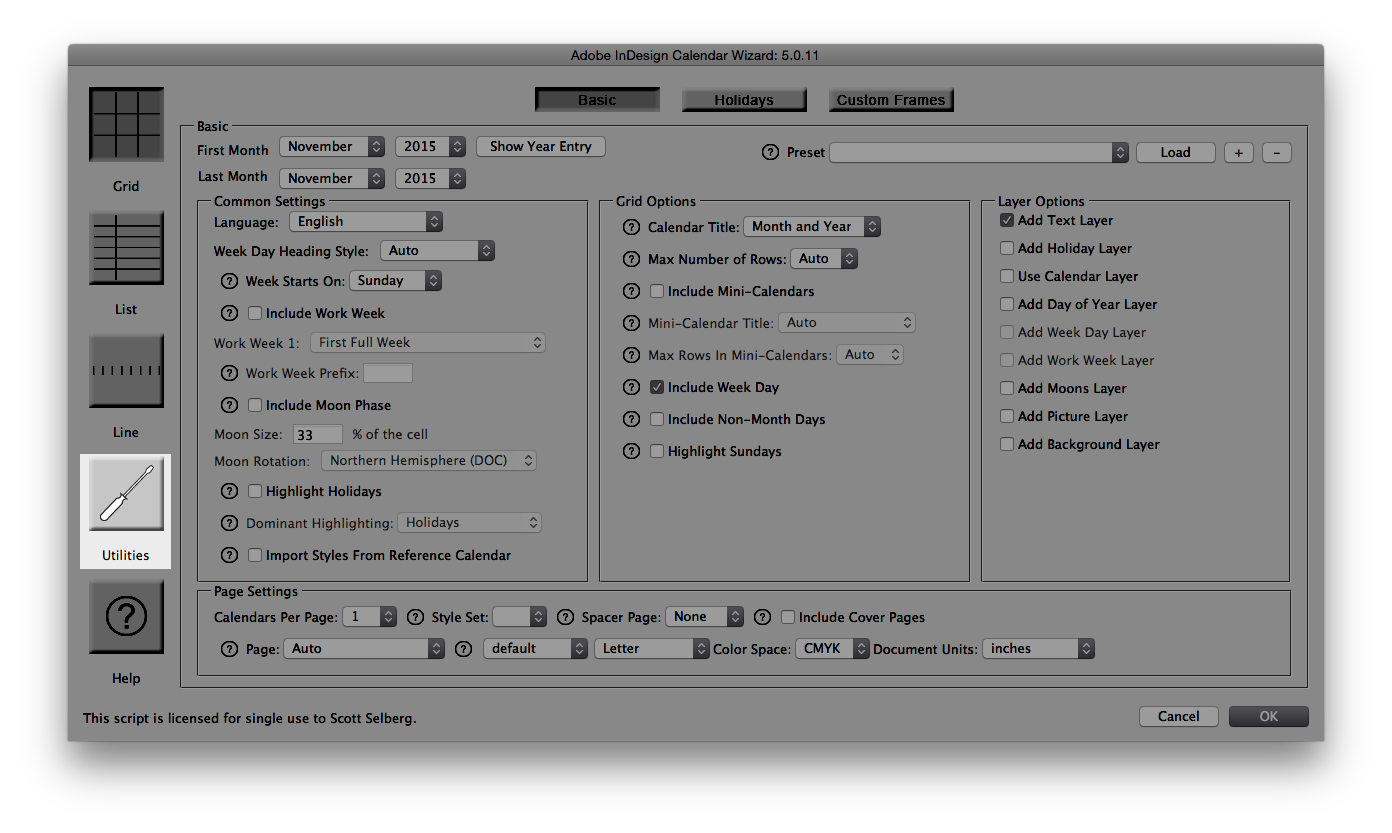Uncheck the Add Text Layer checkbox
The width and height of the screenshot is (1392, 833).
coord(1007,220)
